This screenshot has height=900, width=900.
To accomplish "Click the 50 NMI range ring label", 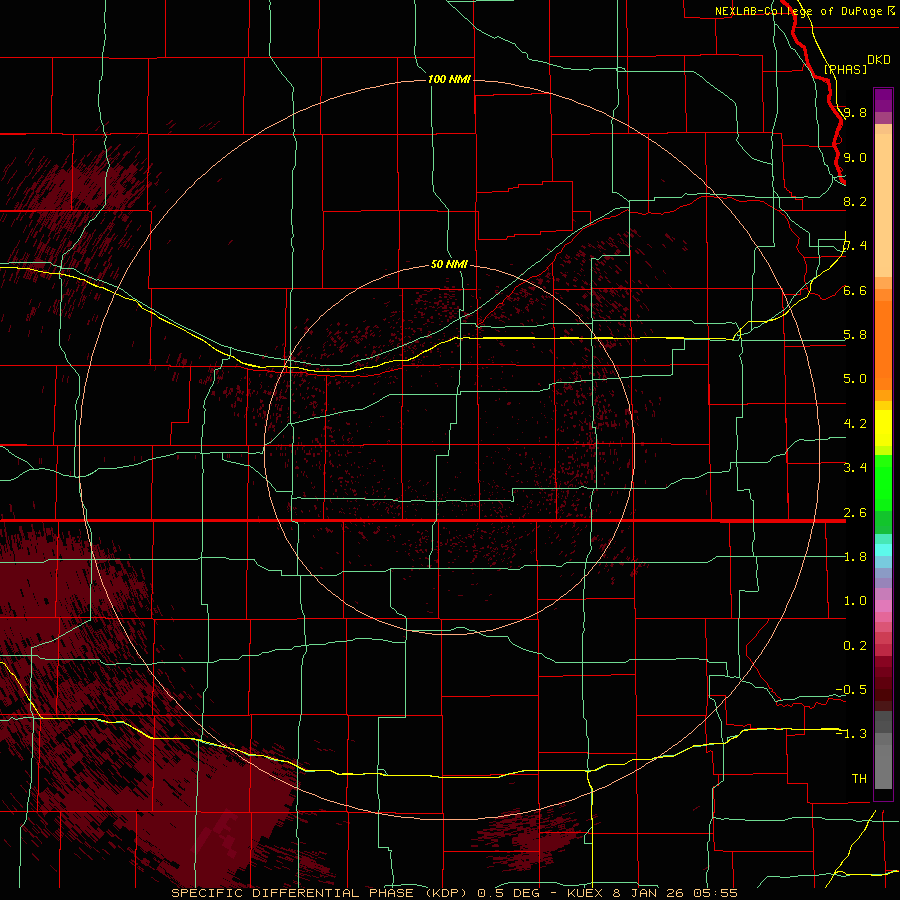I will tap(449, 264).
